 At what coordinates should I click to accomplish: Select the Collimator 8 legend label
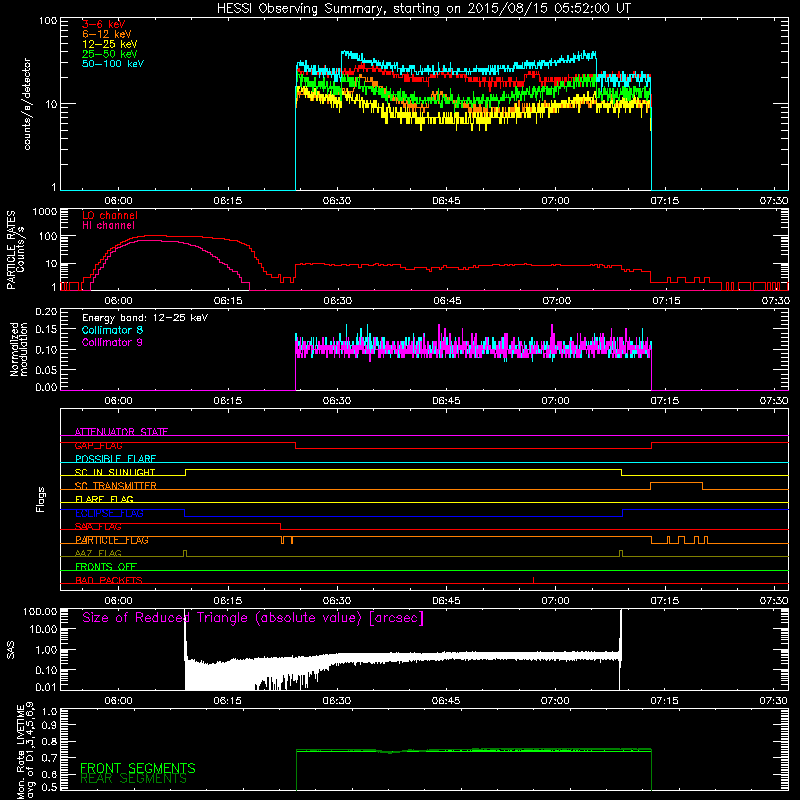tap(112, 330)
